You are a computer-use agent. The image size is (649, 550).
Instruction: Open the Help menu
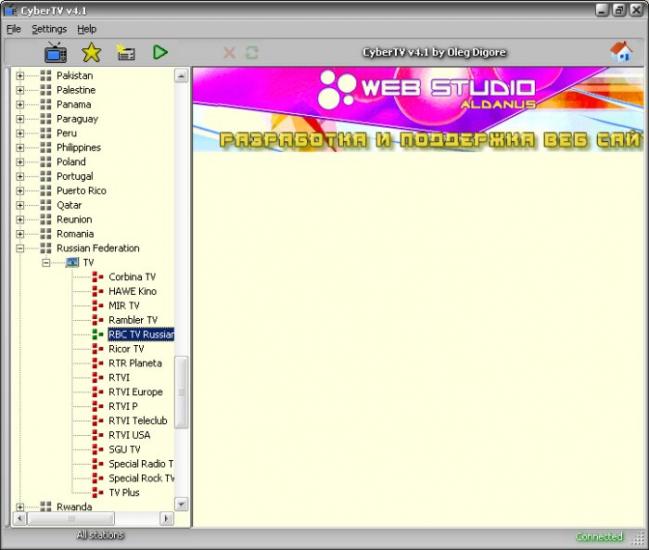coord(87,29)
